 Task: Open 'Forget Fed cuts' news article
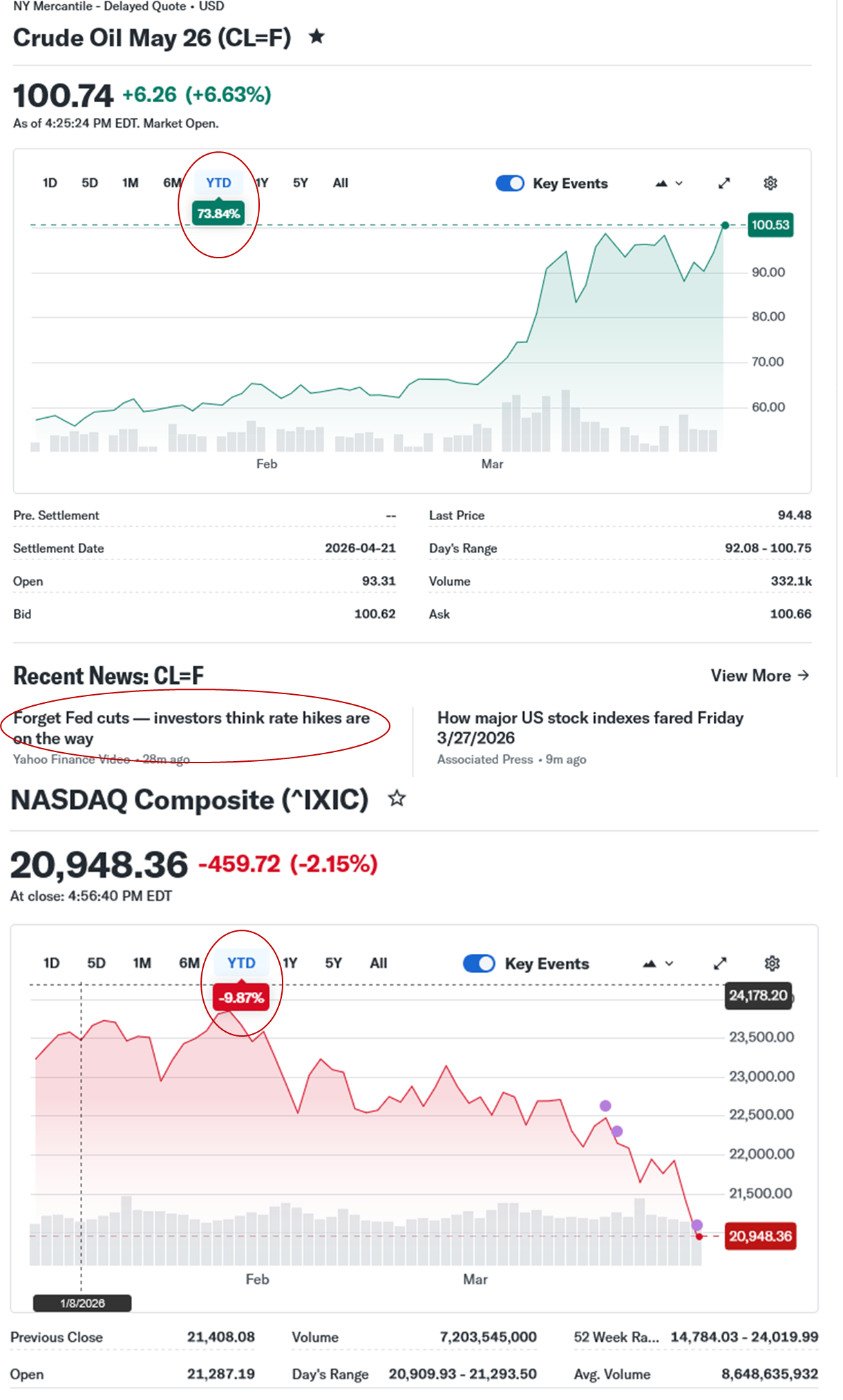tap(191, 727)
